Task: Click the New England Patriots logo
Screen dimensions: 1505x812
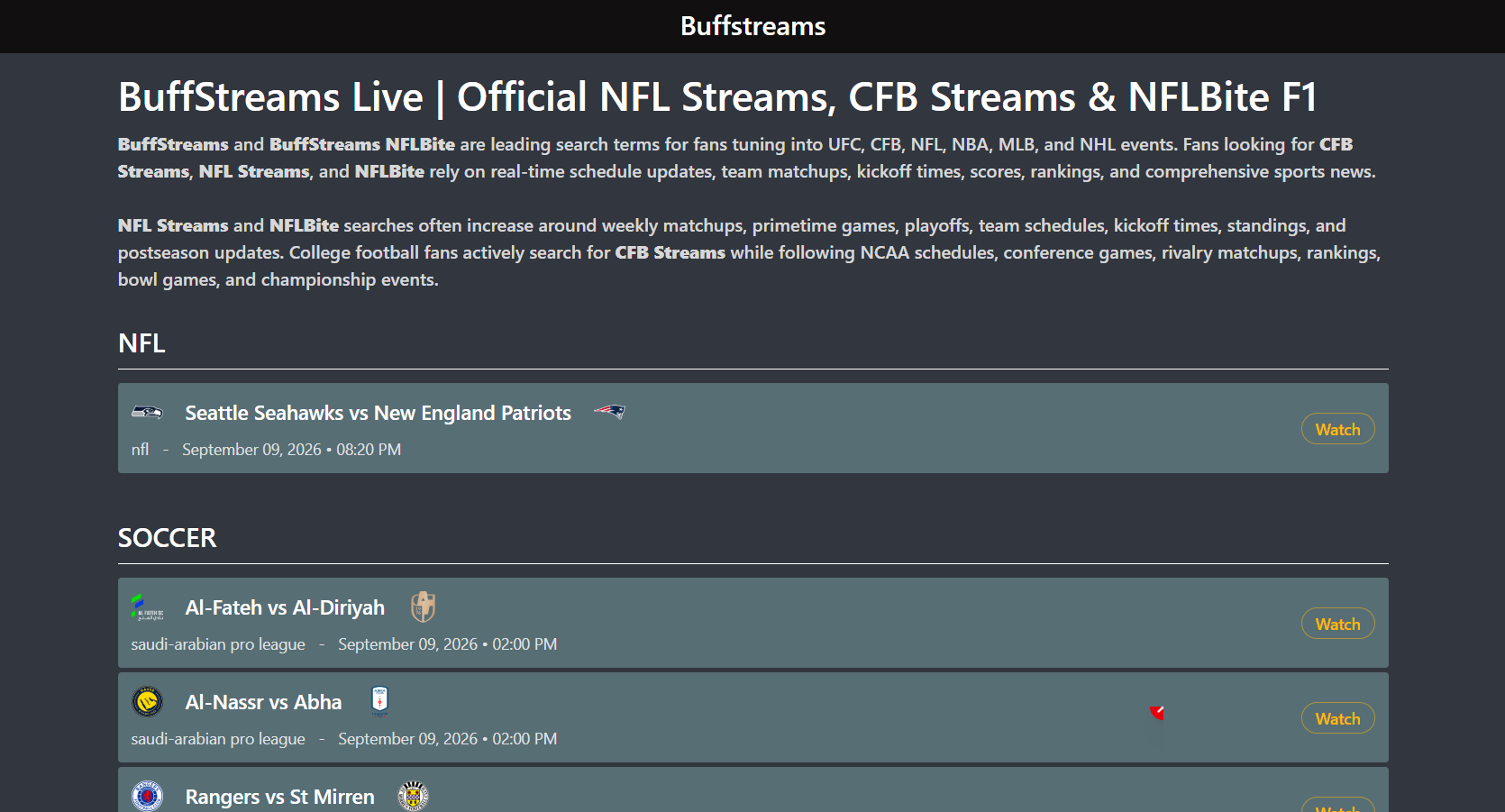Action: point(609,412)
